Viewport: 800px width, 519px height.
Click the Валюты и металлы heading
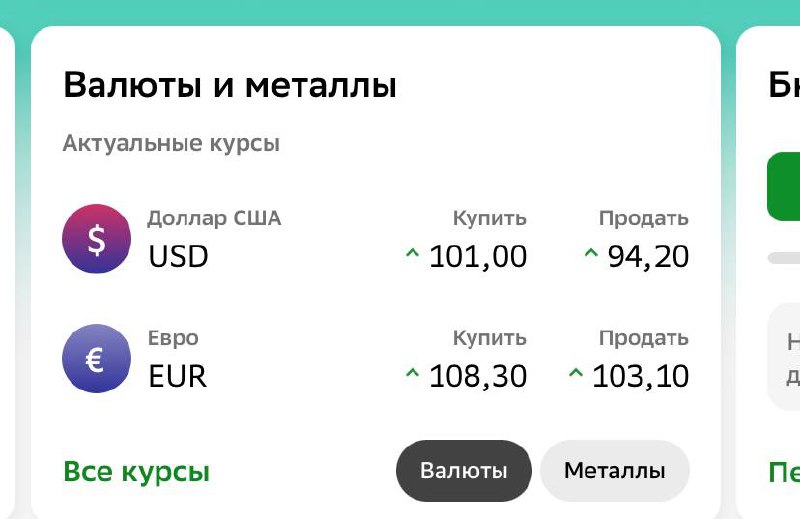point(230,86)
